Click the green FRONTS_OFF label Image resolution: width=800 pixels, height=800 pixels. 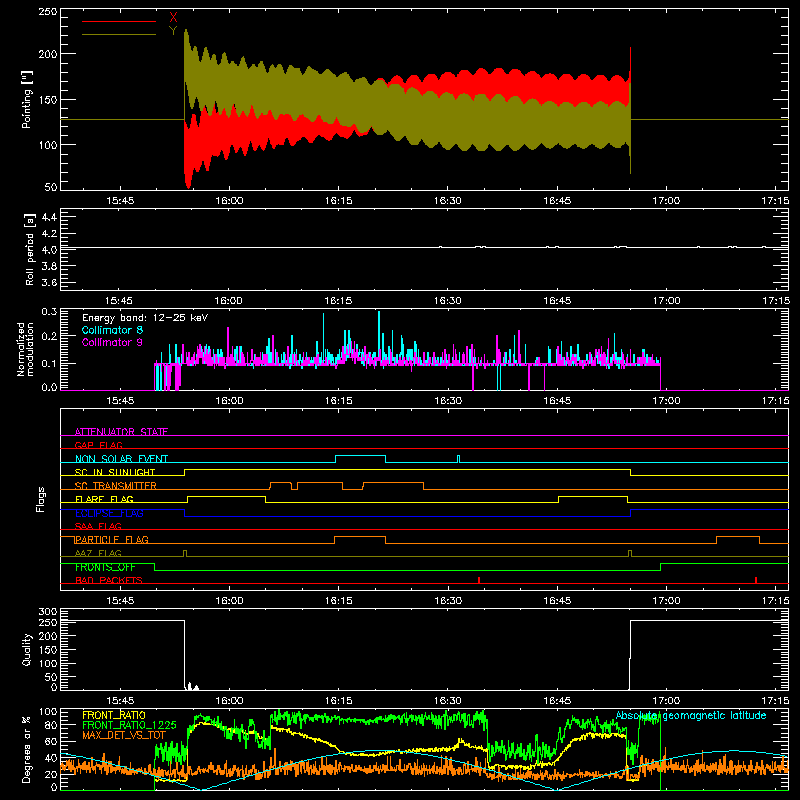(x=105, y=567)
